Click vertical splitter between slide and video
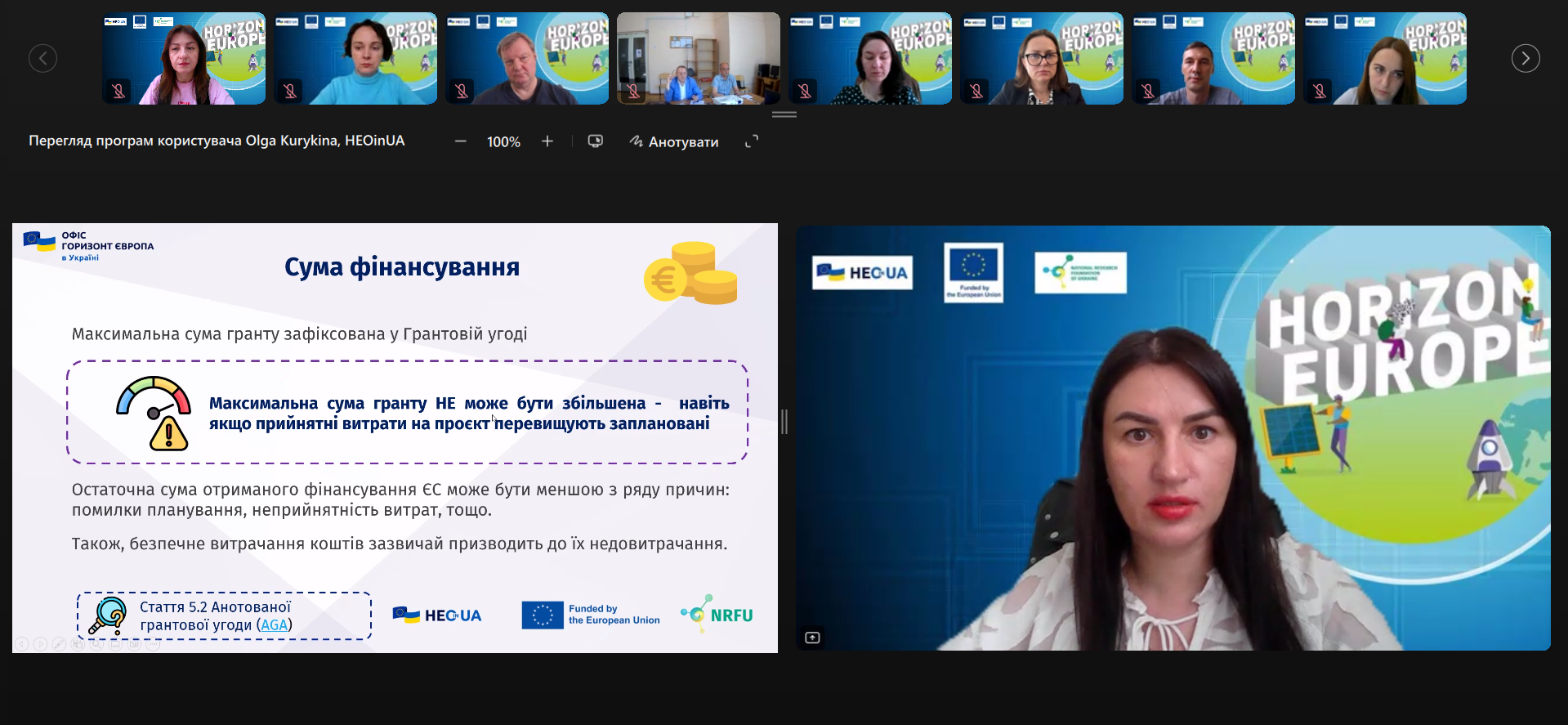This screenshot has height=725, width=1568. [x=784, y=422]
